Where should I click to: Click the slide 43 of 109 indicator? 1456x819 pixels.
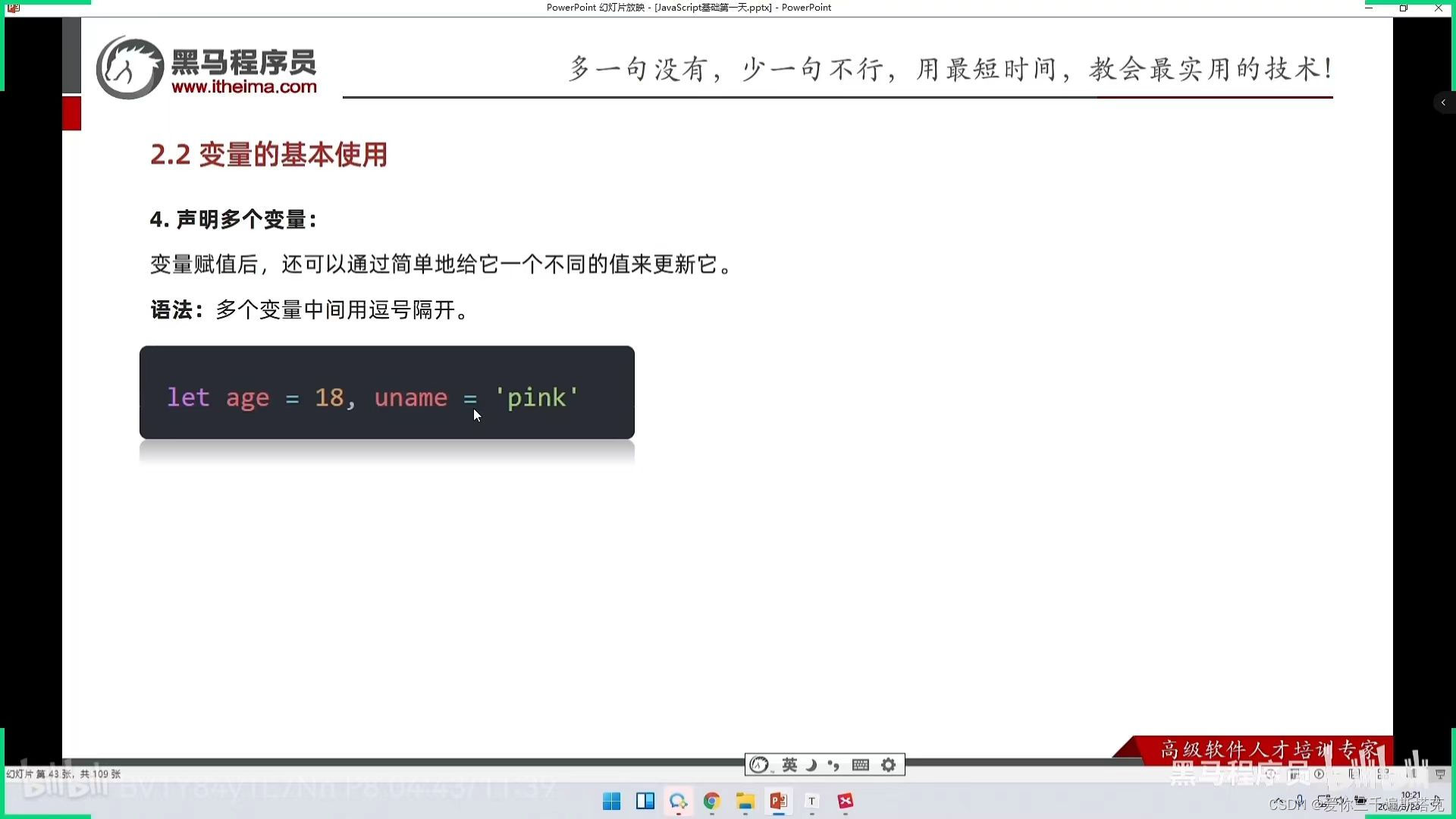point(64,774)
